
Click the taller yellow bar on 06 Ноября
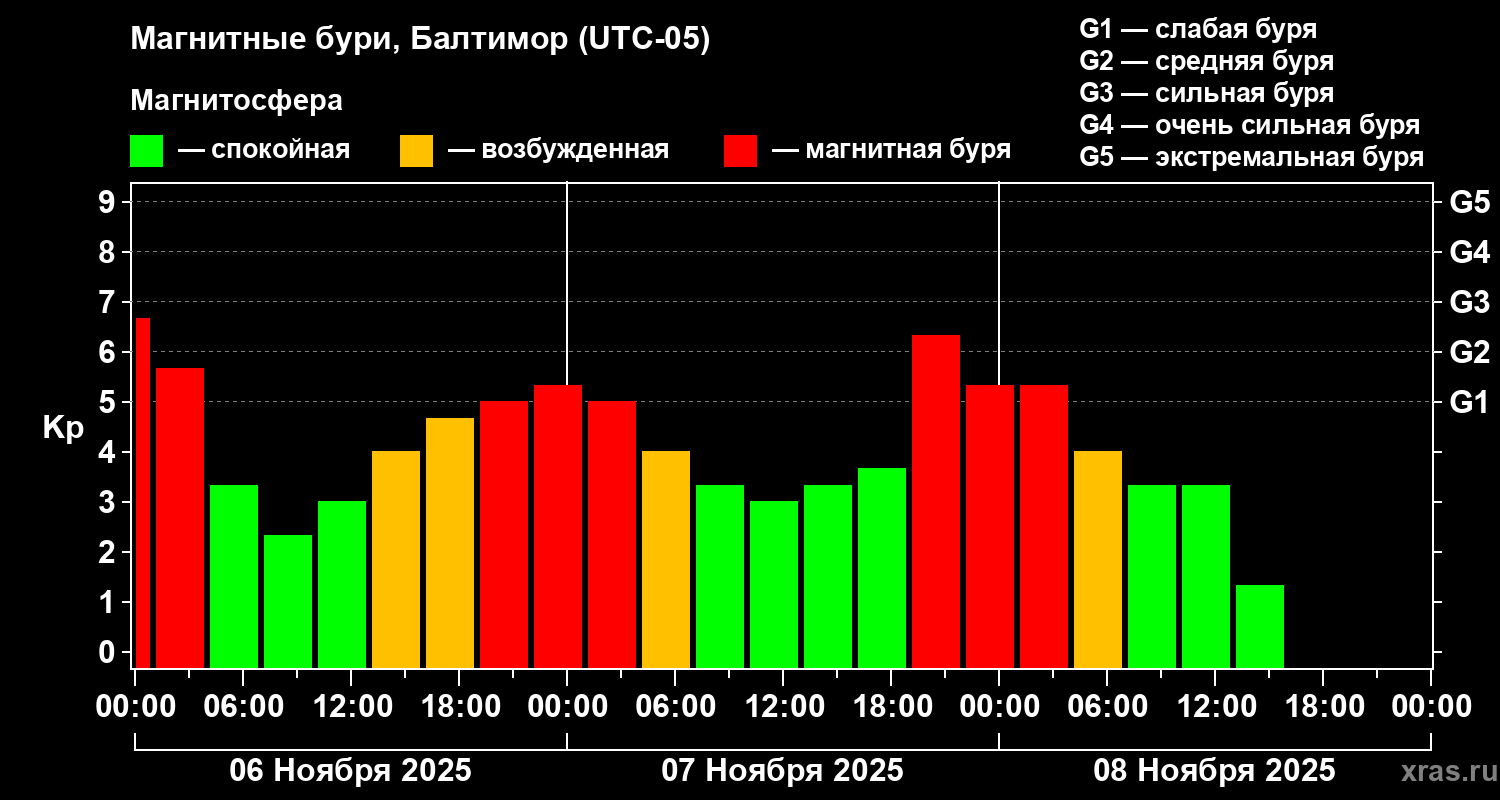click(450, 542)
